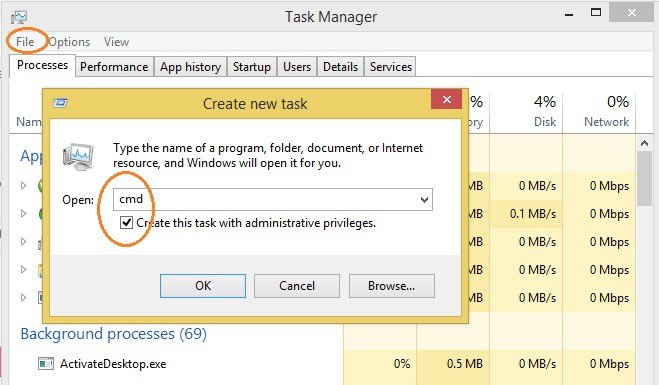Screen dimensions: 659x385
Task: Switch to the Services tab
Action: pos(390,67)
